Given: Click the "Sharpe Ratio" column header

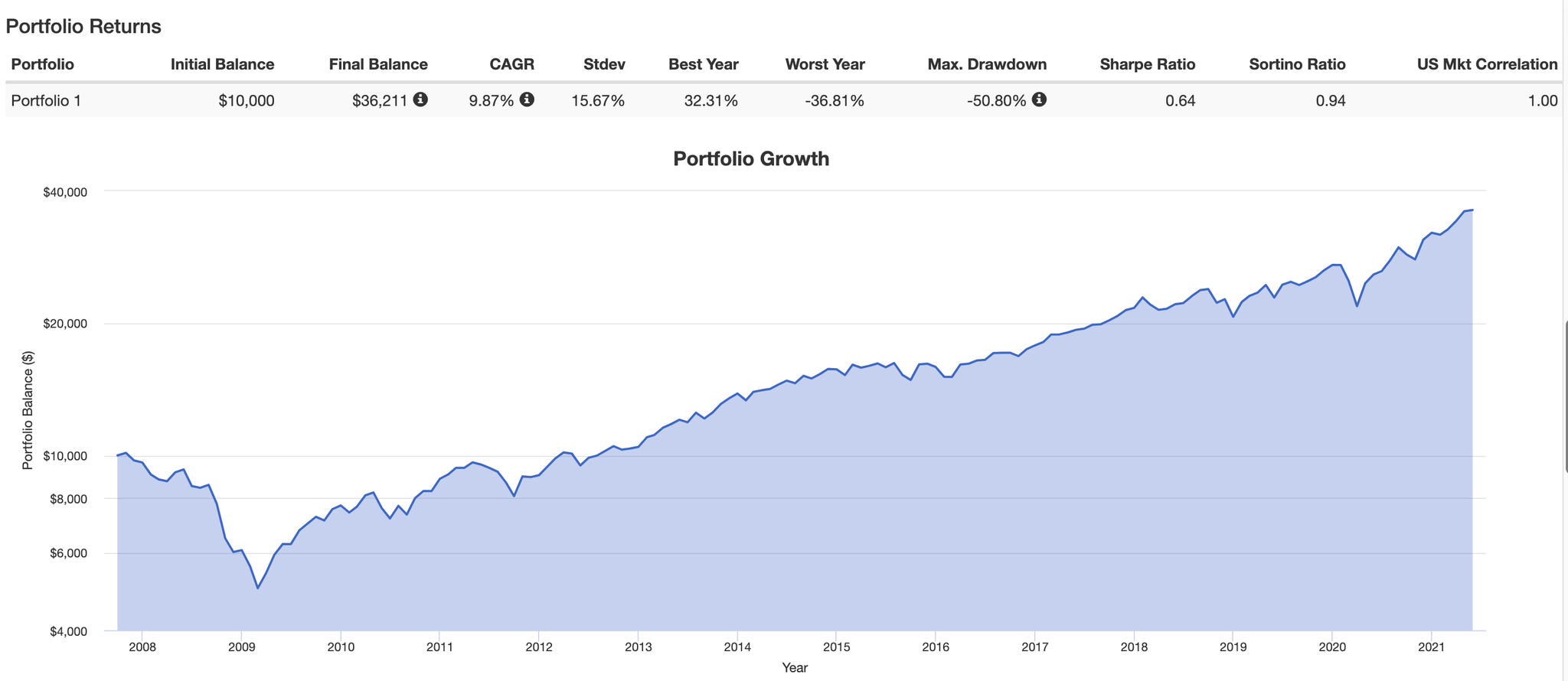Looking at the screenshot, I should (1148, 64).
